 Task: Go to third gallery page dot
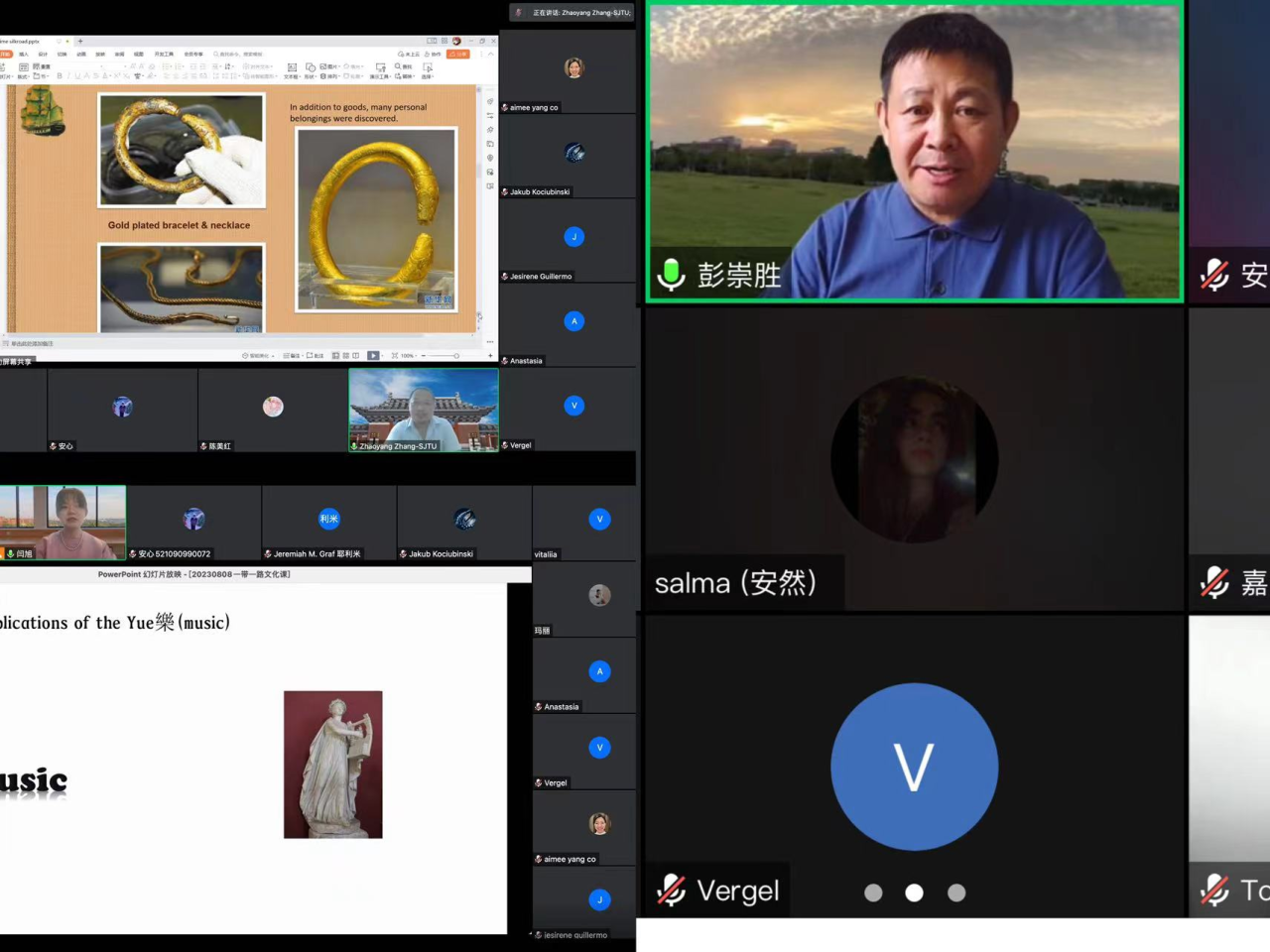coord(956,892)
